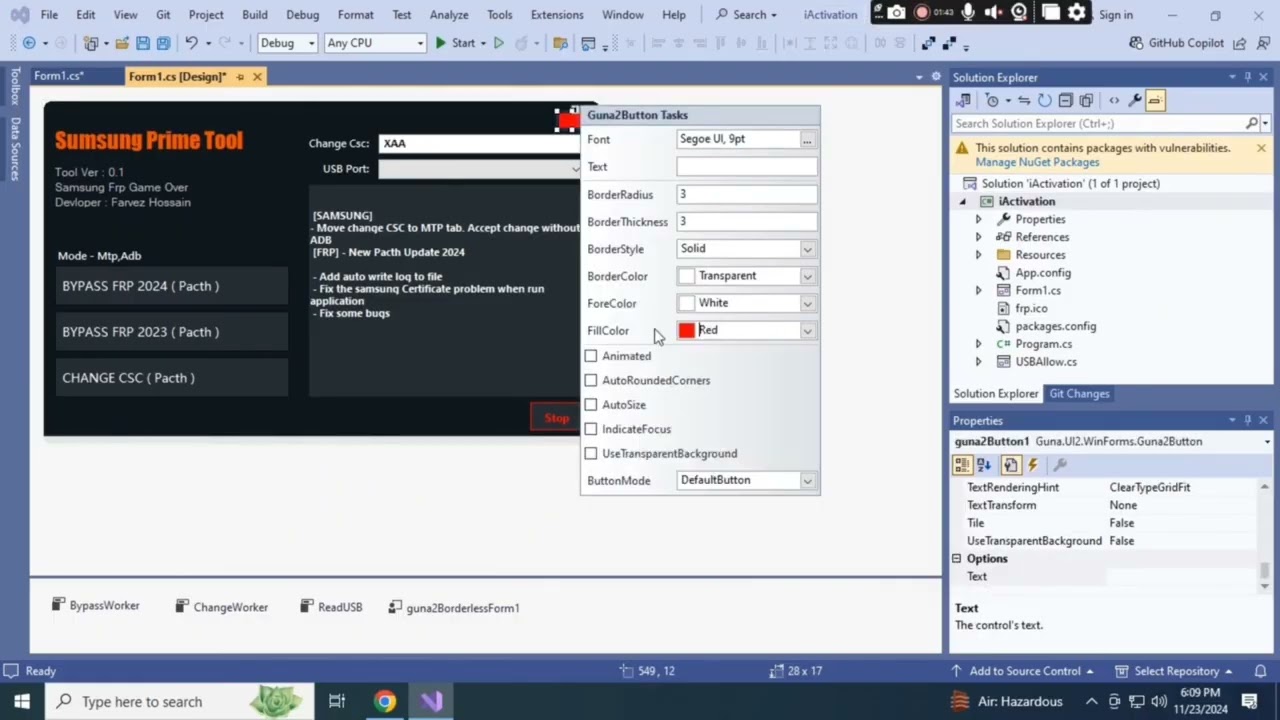Open the BorderStyle dropdown
This screenshot has height=720, width=1280.
(x=807, y=249)
